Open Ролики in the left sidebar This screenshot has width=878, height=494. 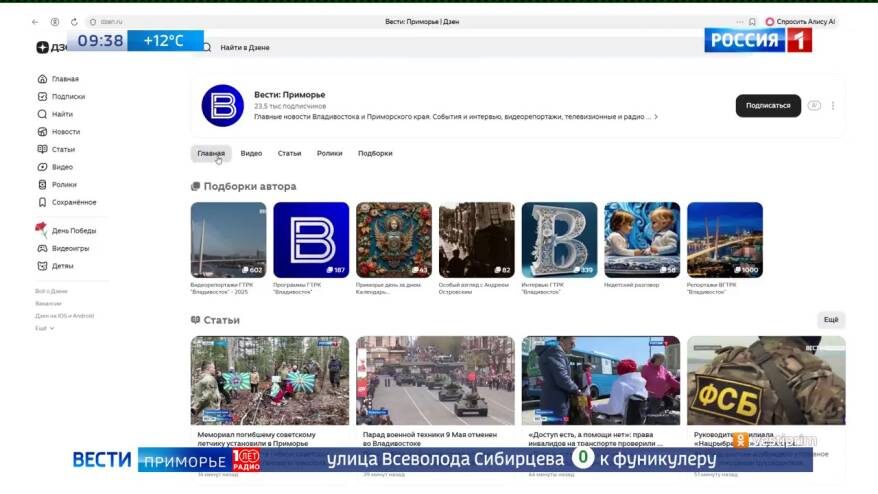tap(57, 184)
